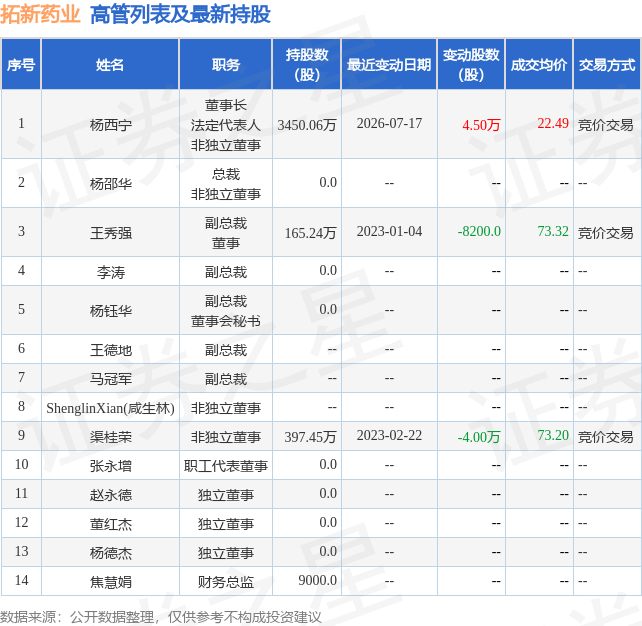Image resolution: width=642 pixels, height=626 pixels.
Task: Click row number 10
Action: coord(21,464)
